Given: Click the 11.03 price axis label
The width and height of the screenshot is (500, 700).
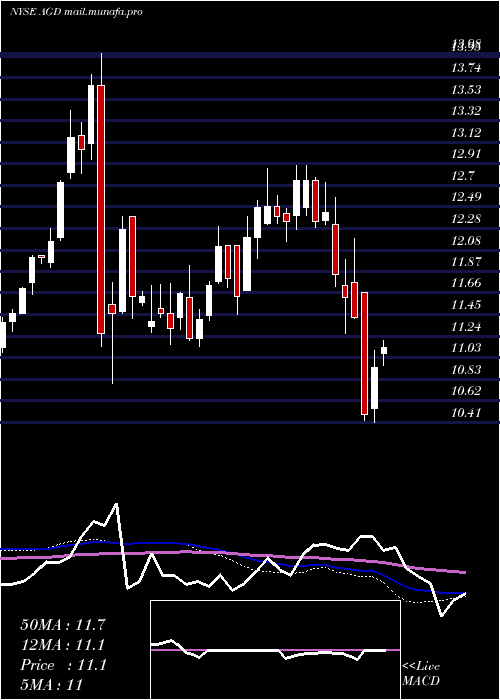Looking at the screenshot, I should pyautogui.click(x=467, y=348).
